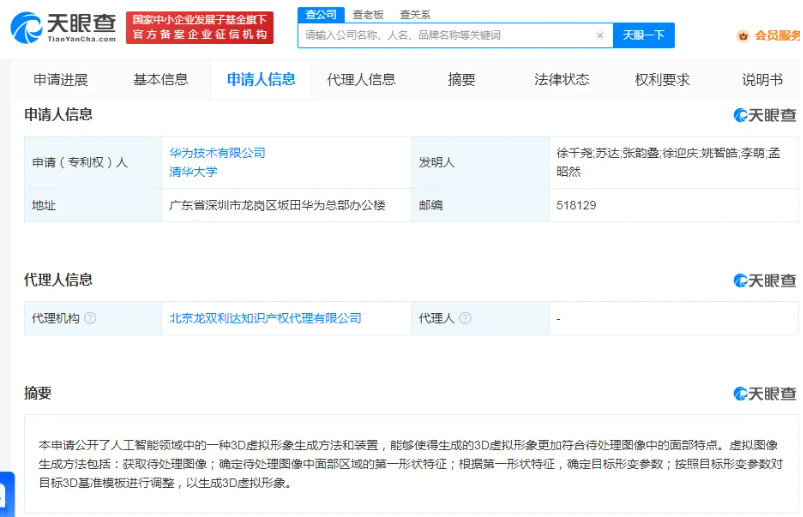Open the 会员服务 link
The image size is (803, 517).
click(x=777, y=35)
